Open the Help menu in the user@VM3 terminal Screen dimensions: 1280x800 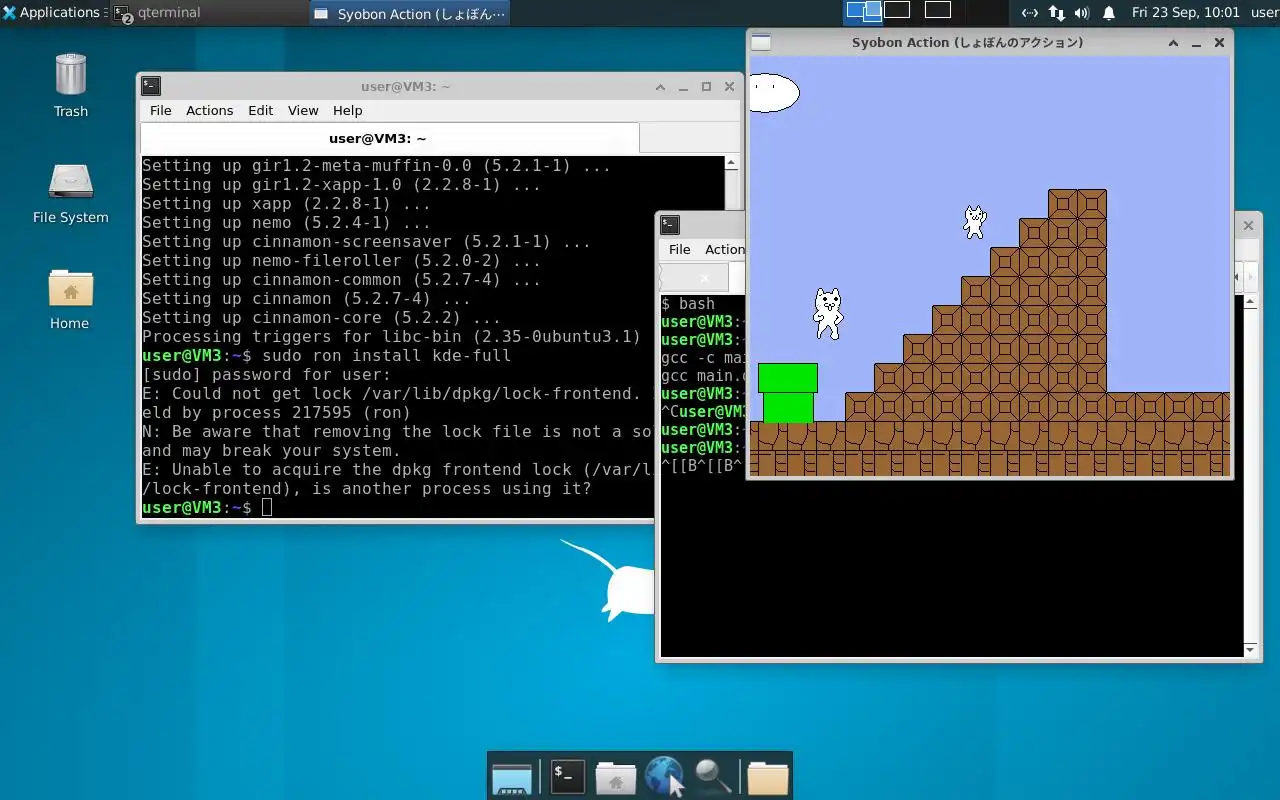pos(347,110)
